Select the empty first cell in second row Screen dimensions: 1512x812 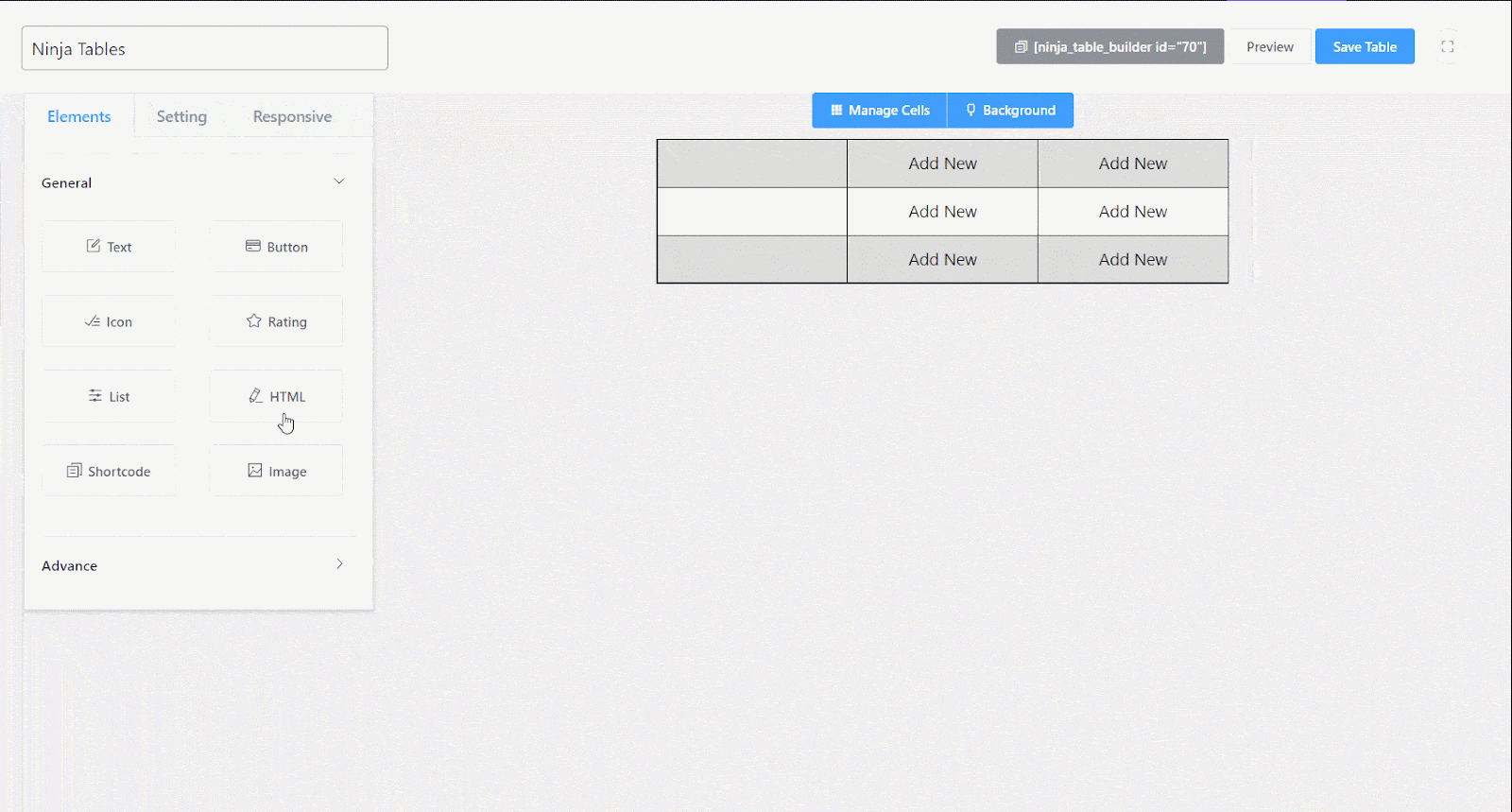coord(752,212)
